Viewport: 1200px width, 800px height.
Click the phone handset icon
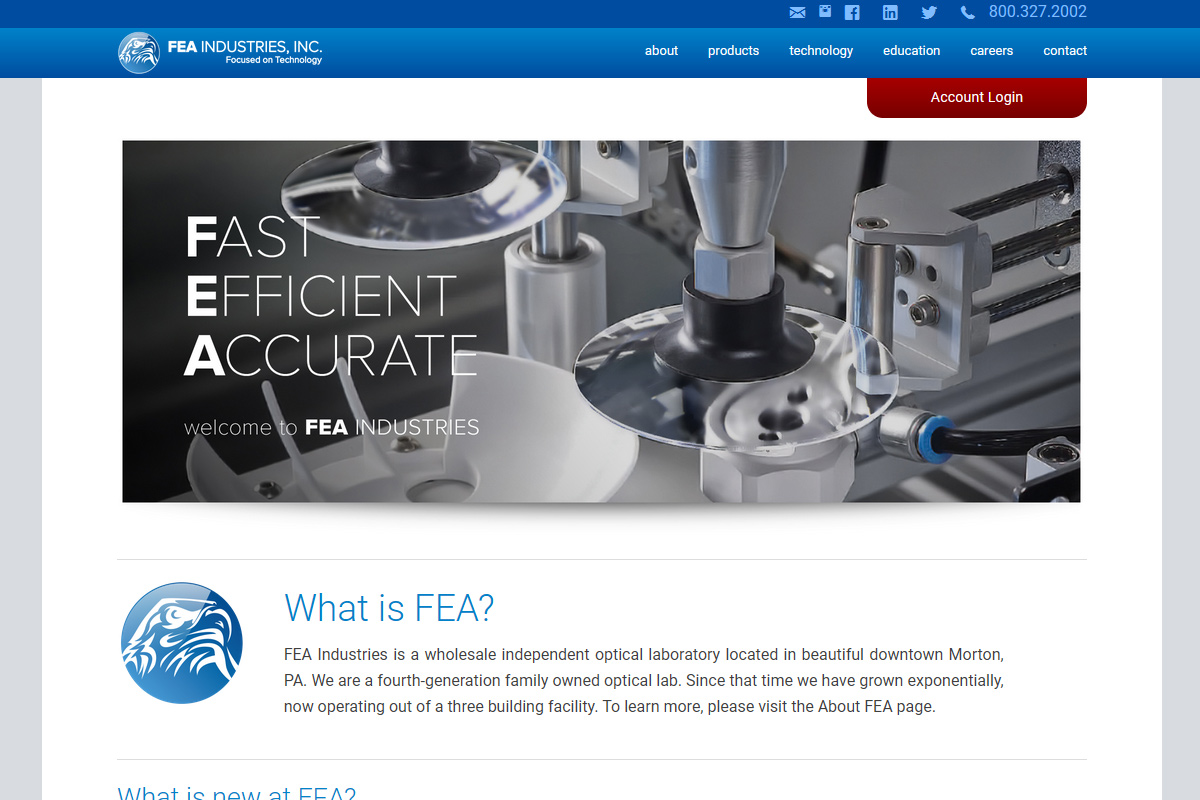967,12
